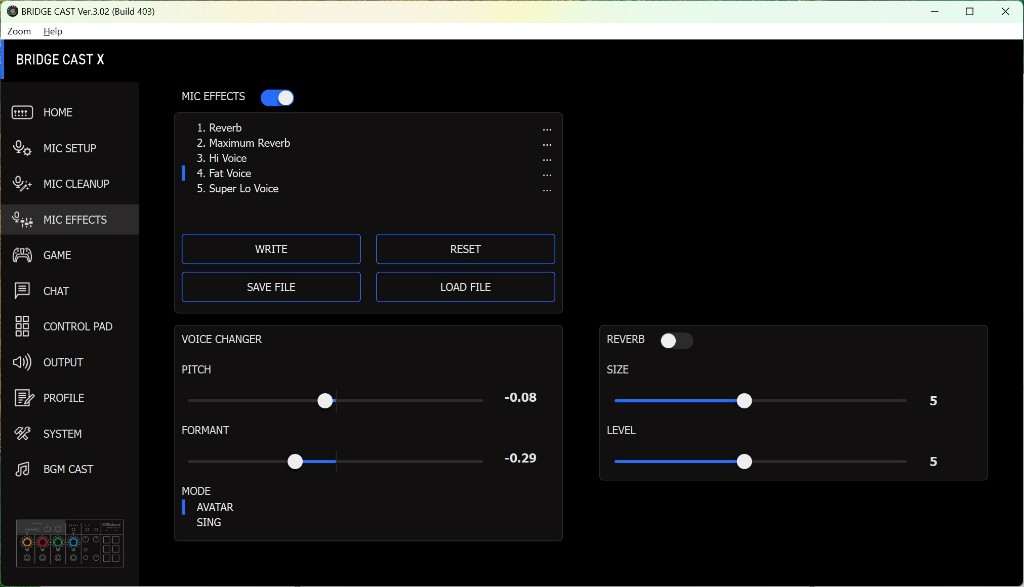The height and width of the screenshot is (587, 1024).
Task: Open the Help menu
Action: pyautogui.click(x=52, y=32)
